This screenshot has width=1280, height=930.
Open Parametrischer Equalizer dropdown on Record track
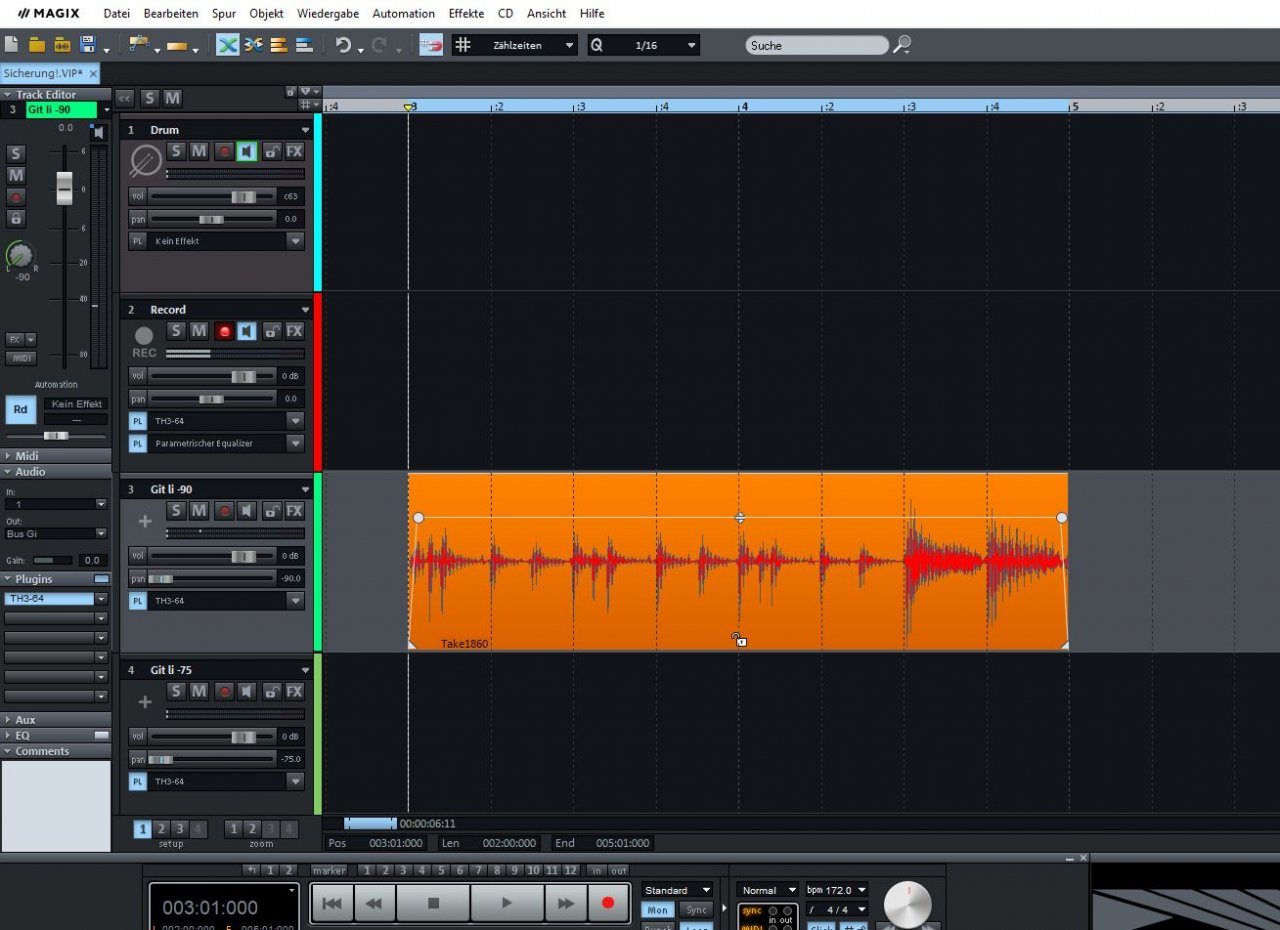click(295, 443)
